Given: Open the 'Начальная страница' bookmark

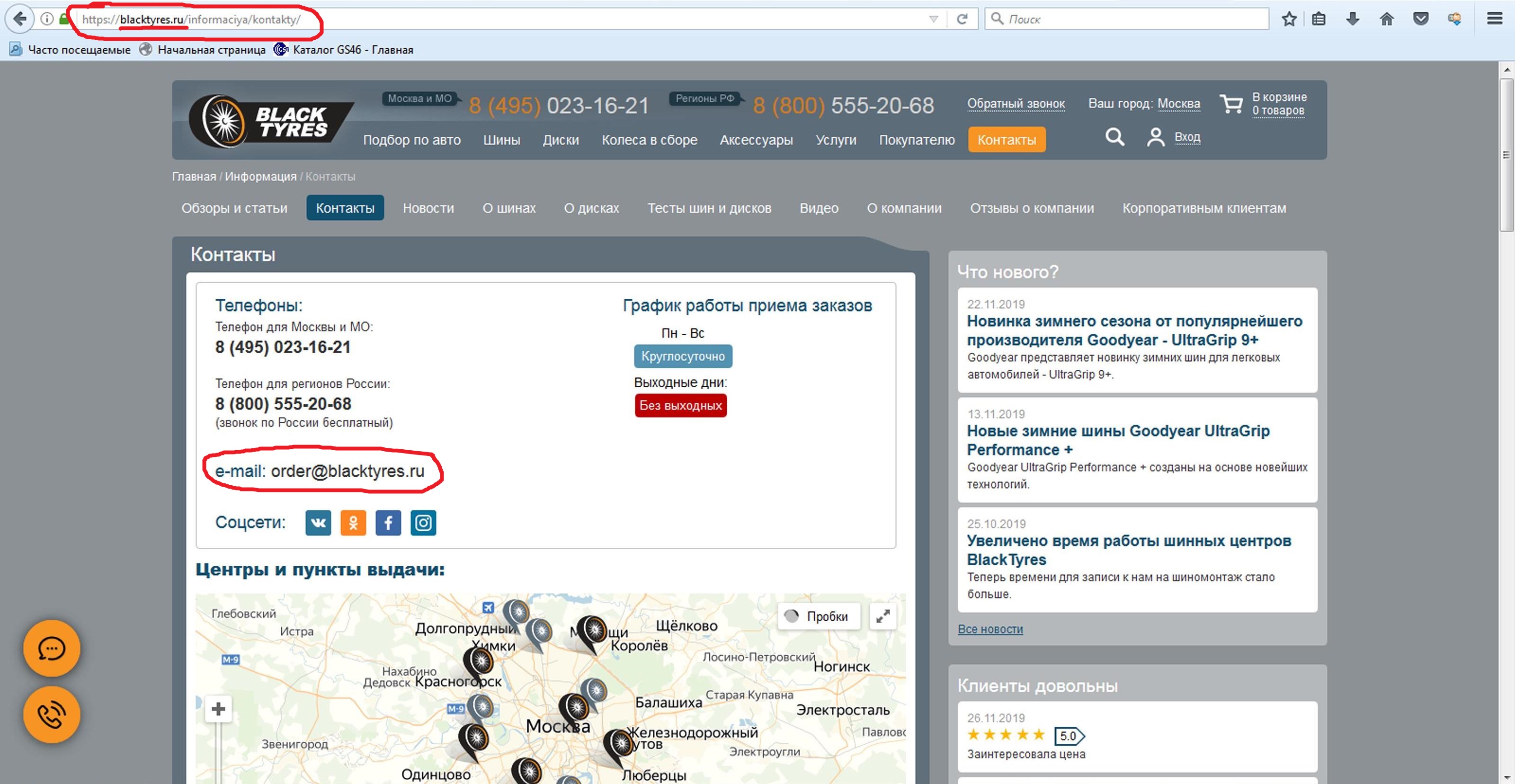Looking at the screenshot, I should pos(203,49).
